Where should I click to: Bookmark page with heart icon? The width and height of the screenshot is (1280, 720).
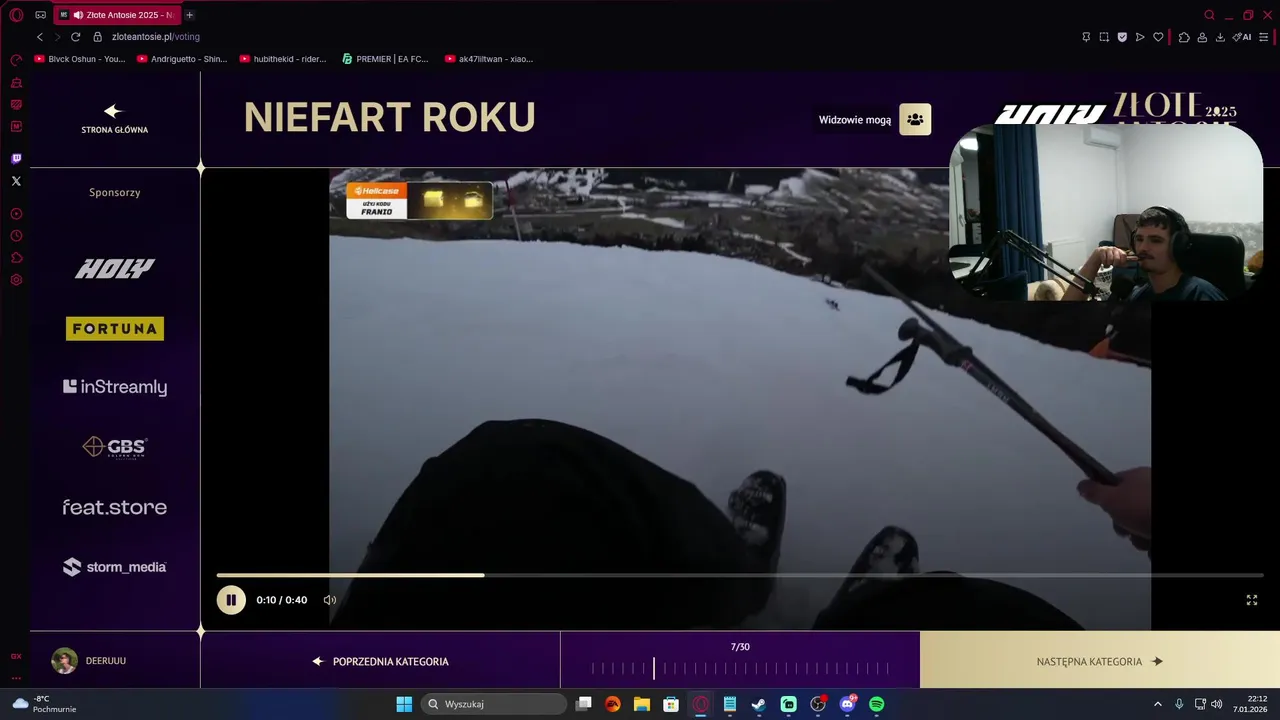coord(1158,37)
